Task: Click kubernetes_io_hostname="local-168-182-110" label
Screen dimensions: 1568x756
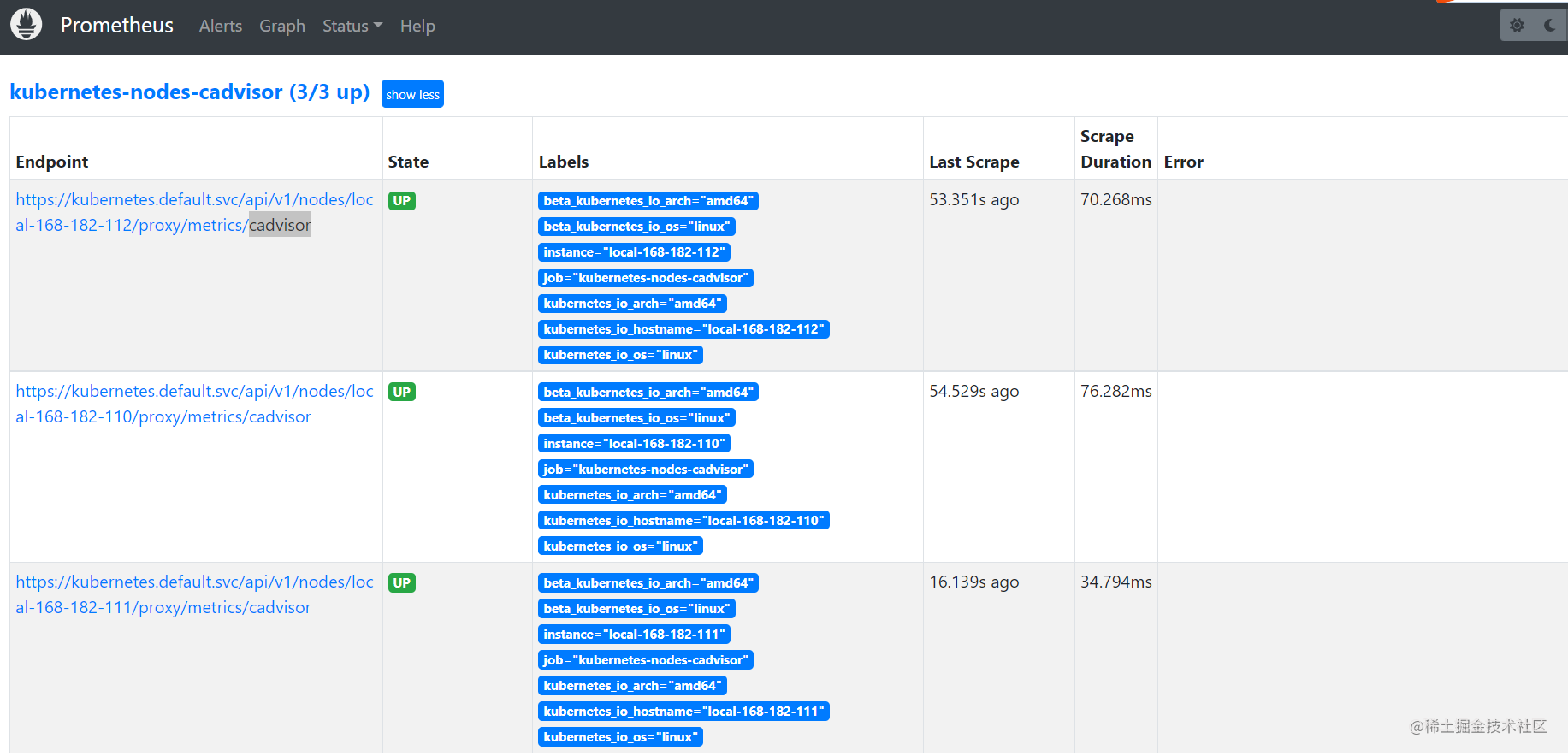Action: tap(683, 521)
